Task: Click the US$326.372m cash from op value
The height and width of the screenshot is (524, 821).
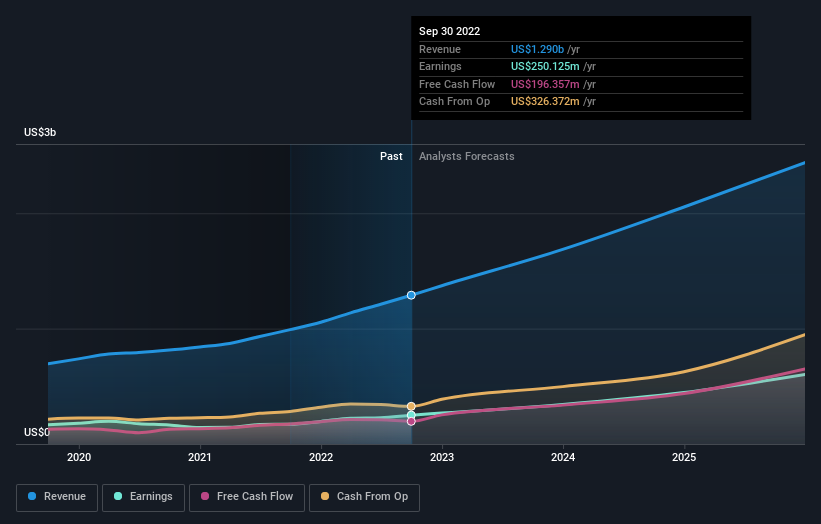Action: 545,102
